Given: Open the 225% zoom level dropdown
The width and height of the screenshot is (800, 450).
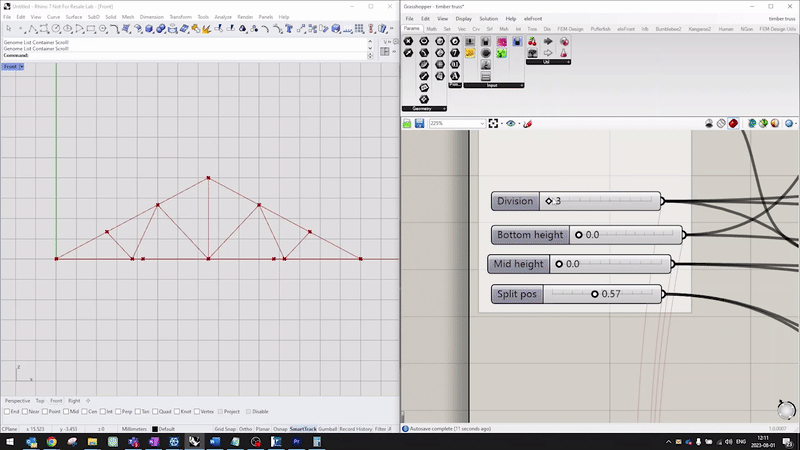Looking at the screenshot, I should pos(481,123).
